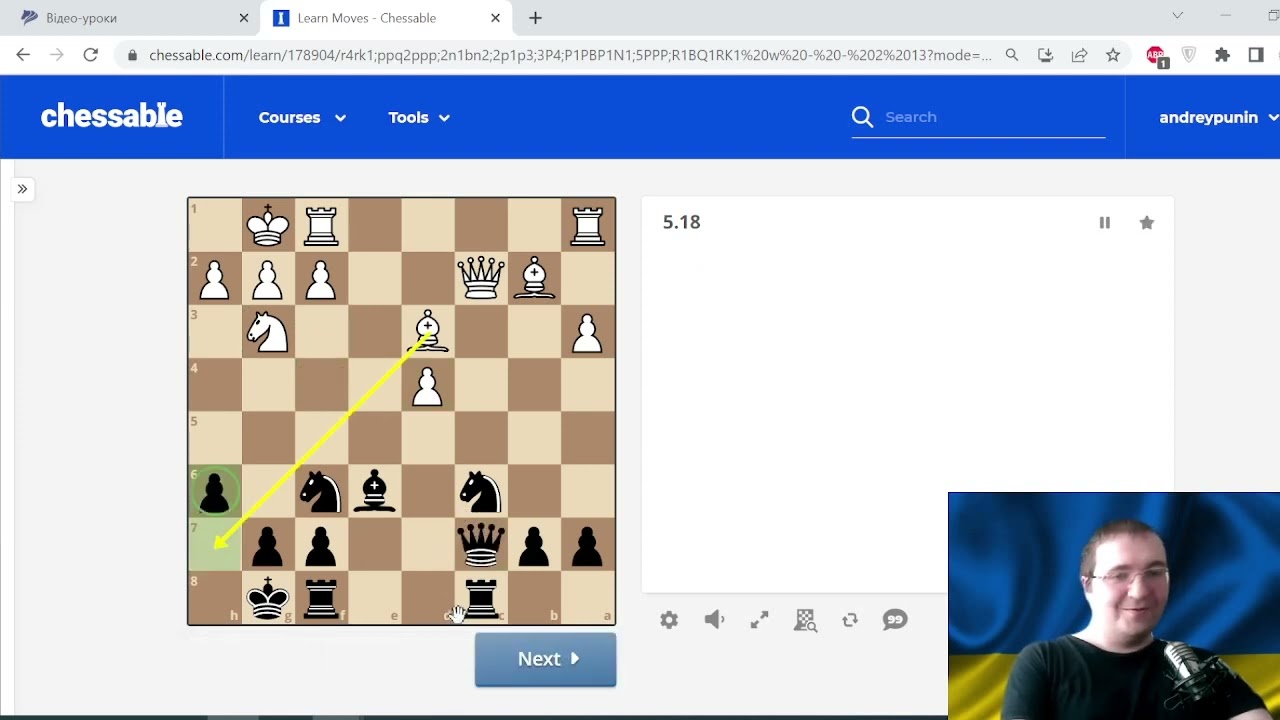View site security lock icon
The width and height of the screenshot is (1280, 720).
coord(132,55)
